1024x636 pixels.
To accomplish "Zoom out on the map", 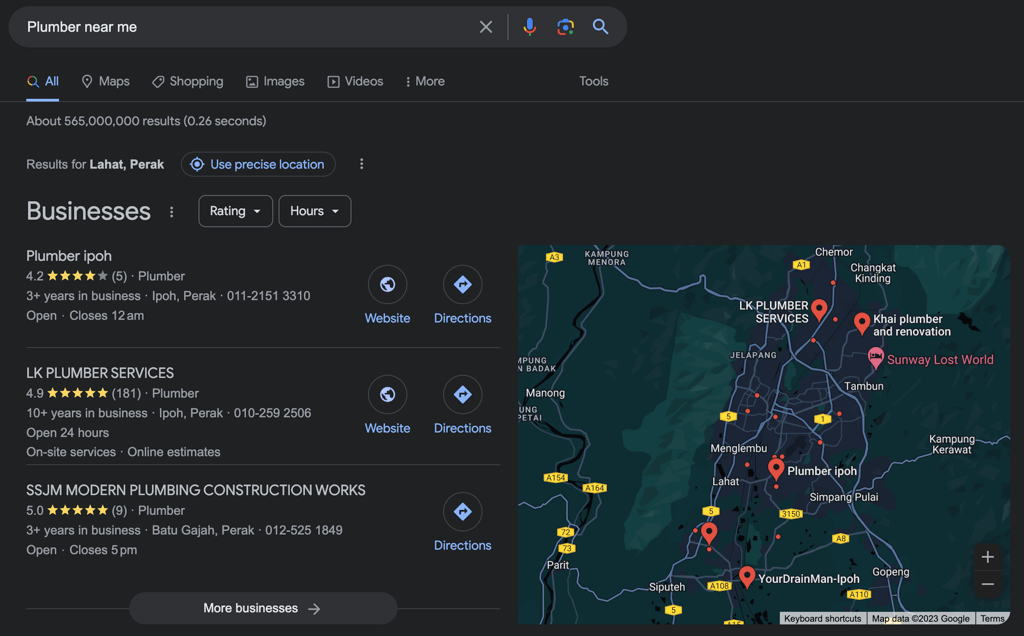I will click(x=987, y=584).
